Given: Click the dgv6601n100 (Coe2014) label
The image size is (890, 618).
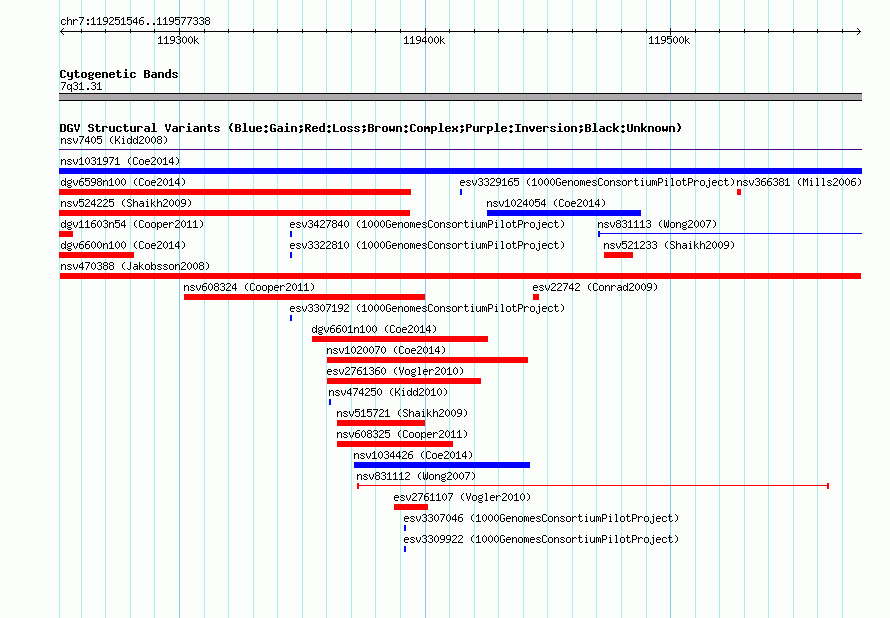Looking at the screenshot, I should (375, 329).
